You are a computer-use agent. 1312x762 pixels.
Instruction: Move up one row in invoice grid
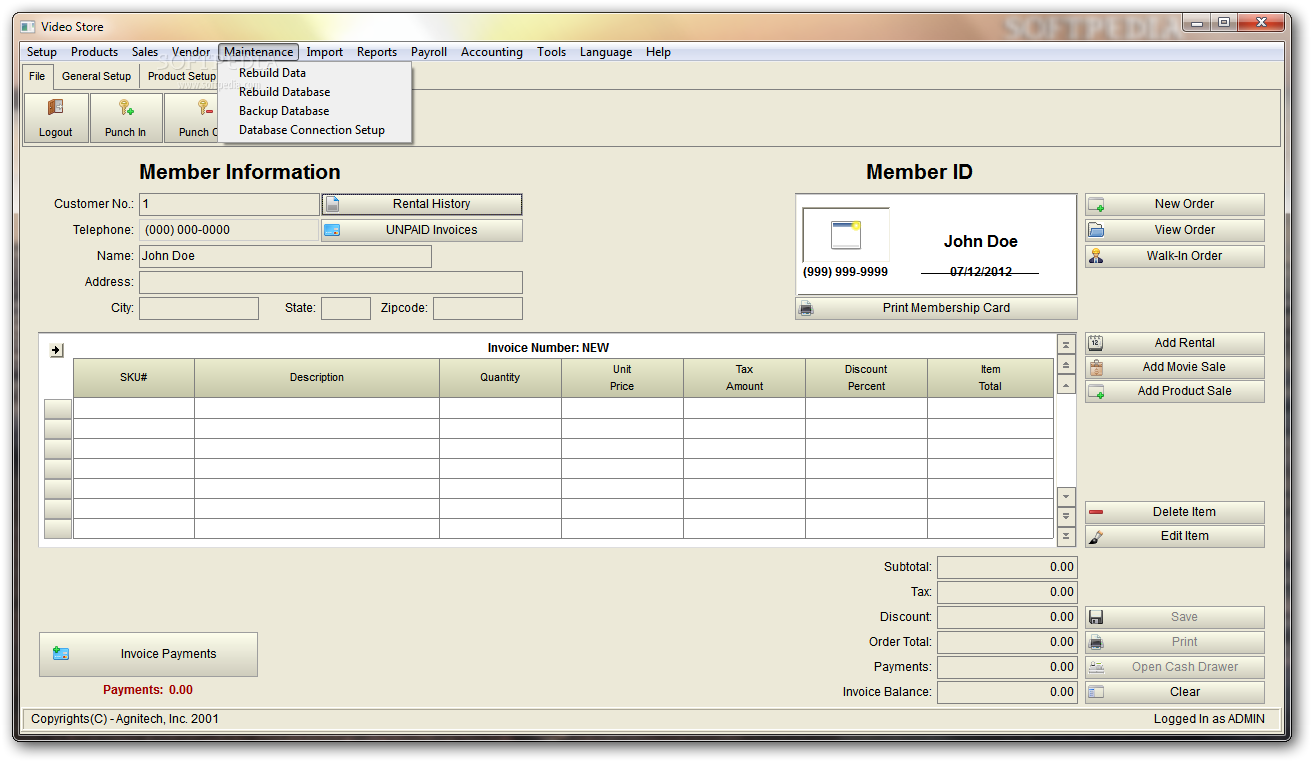[1067, 385]
